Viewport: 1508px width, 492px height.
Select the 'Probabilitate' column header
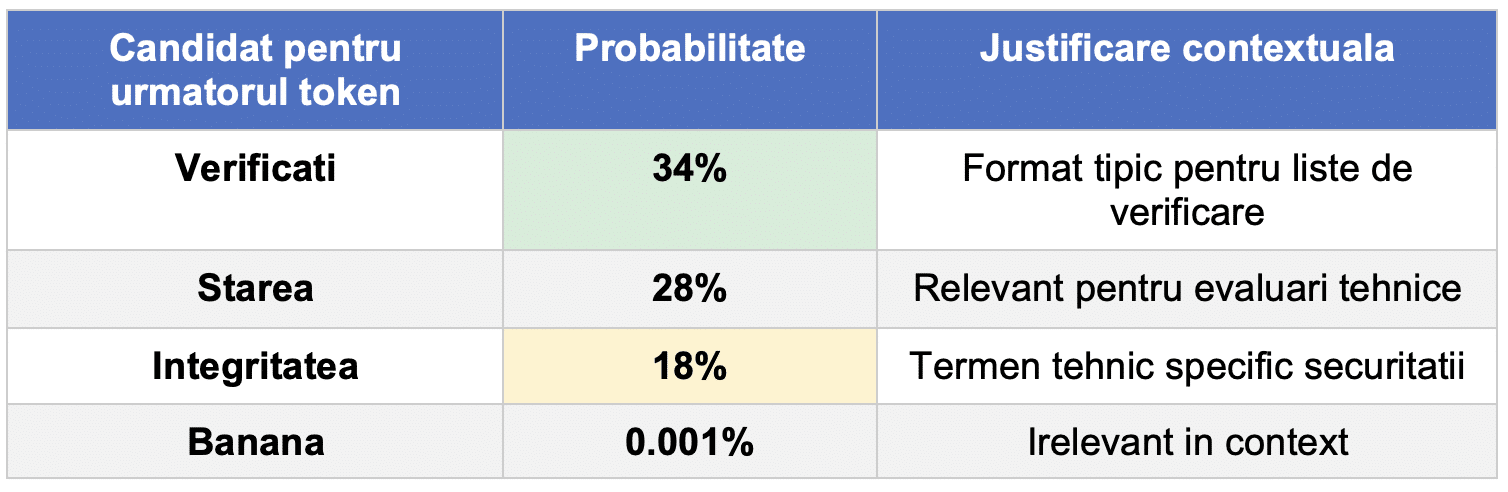690,48
